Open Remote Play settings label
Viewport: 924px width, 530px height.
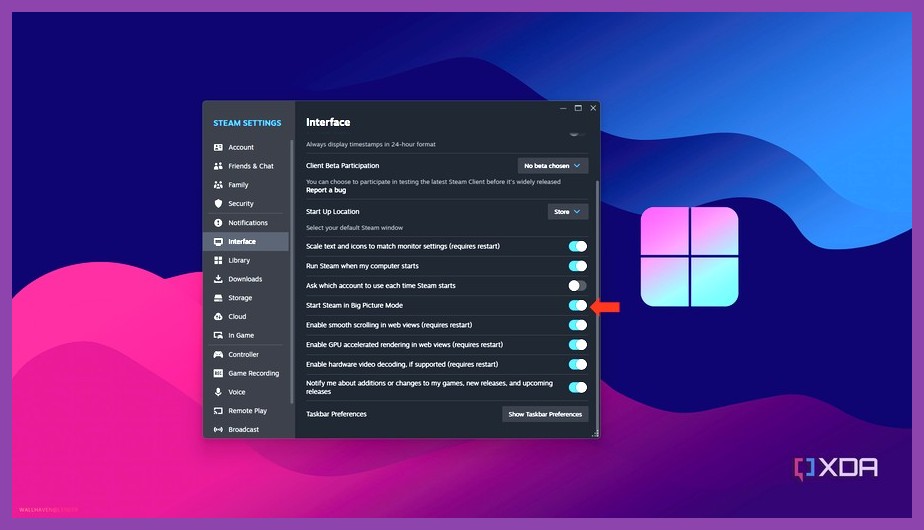tap(248, 411)
